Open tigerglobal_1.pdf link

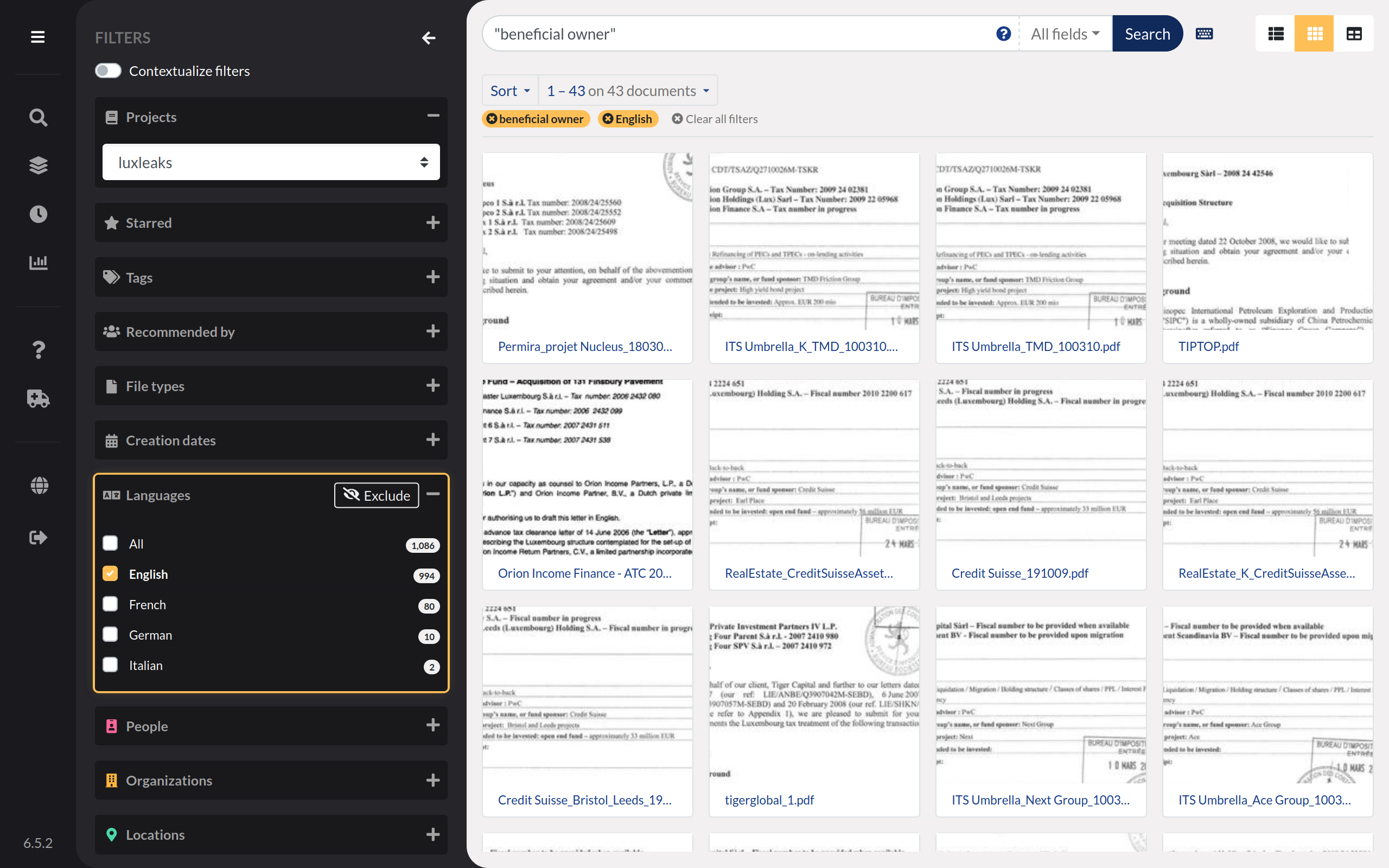[769, 800]
